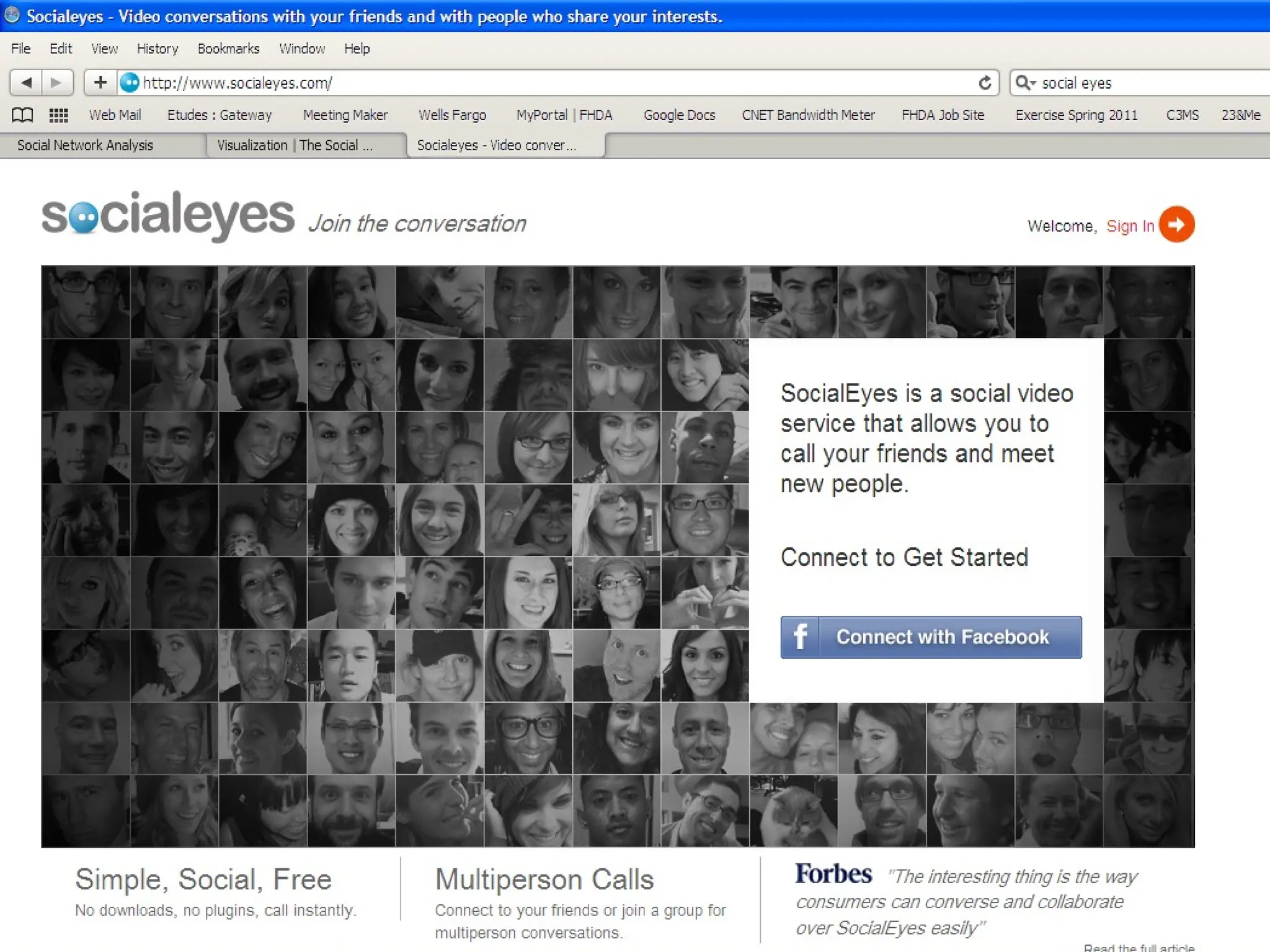This screenshot has width=1270, height=952.
Task: Click the socialeyes logo
Action: click(x=167, y=216)
